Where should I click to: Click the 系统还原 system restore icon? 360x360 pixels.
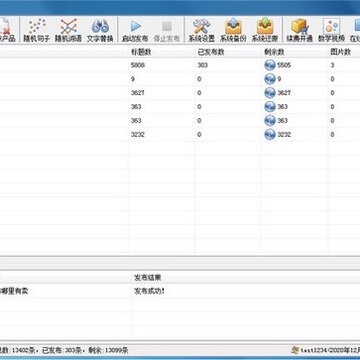(265, 30)
